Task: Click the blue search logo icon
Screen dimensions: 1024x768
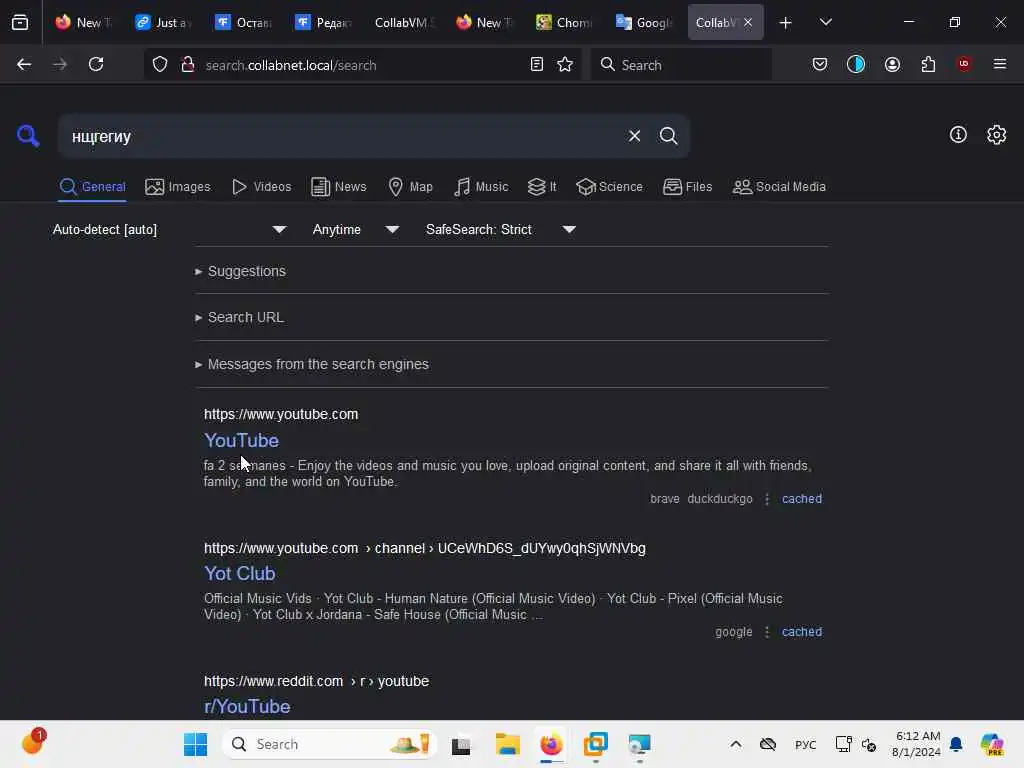Action: (28, 136)
